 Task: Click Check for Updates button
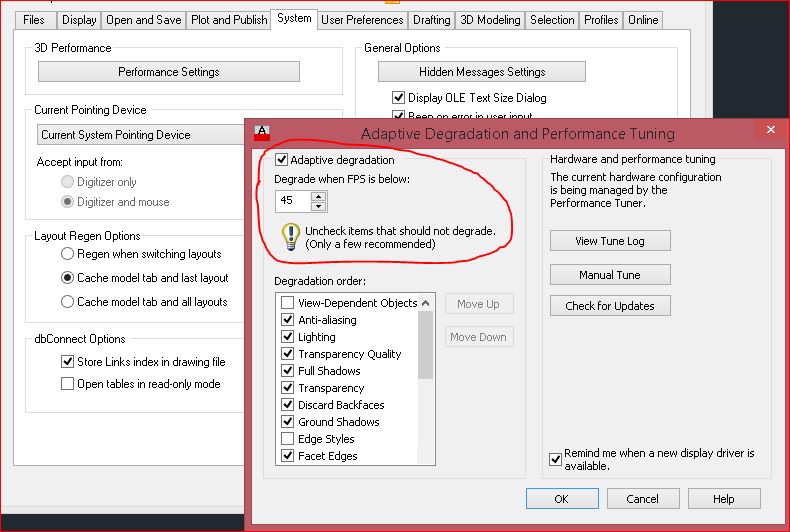[x=610, y=306]
